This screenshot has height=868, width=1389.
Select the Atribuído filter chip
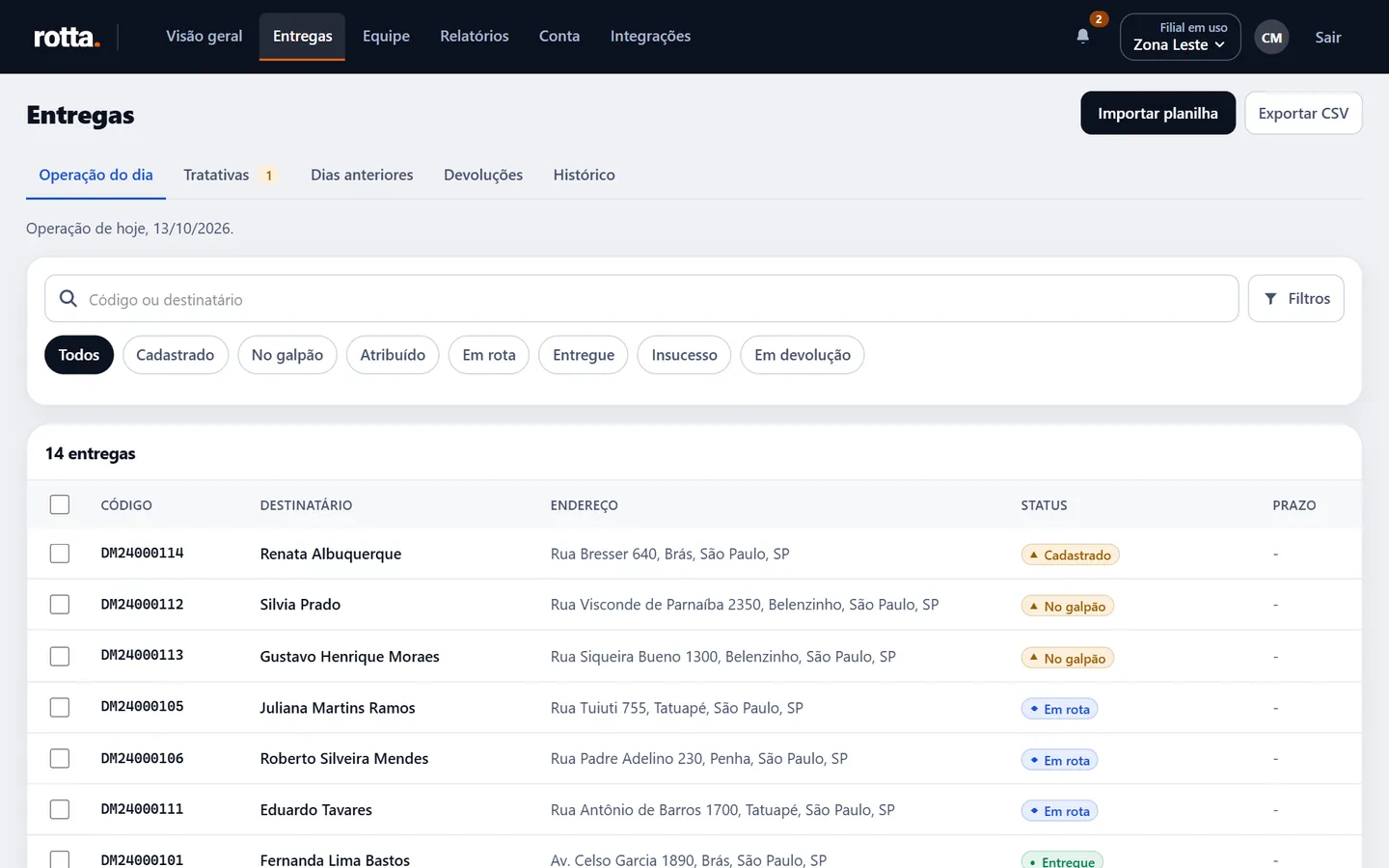(x=393, y=355)
